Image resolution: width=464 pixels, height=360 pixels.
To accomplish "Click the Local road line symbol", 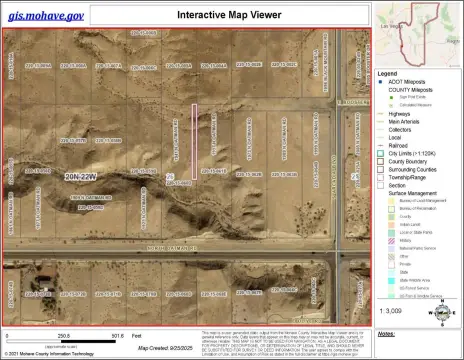I will [381, 138].
